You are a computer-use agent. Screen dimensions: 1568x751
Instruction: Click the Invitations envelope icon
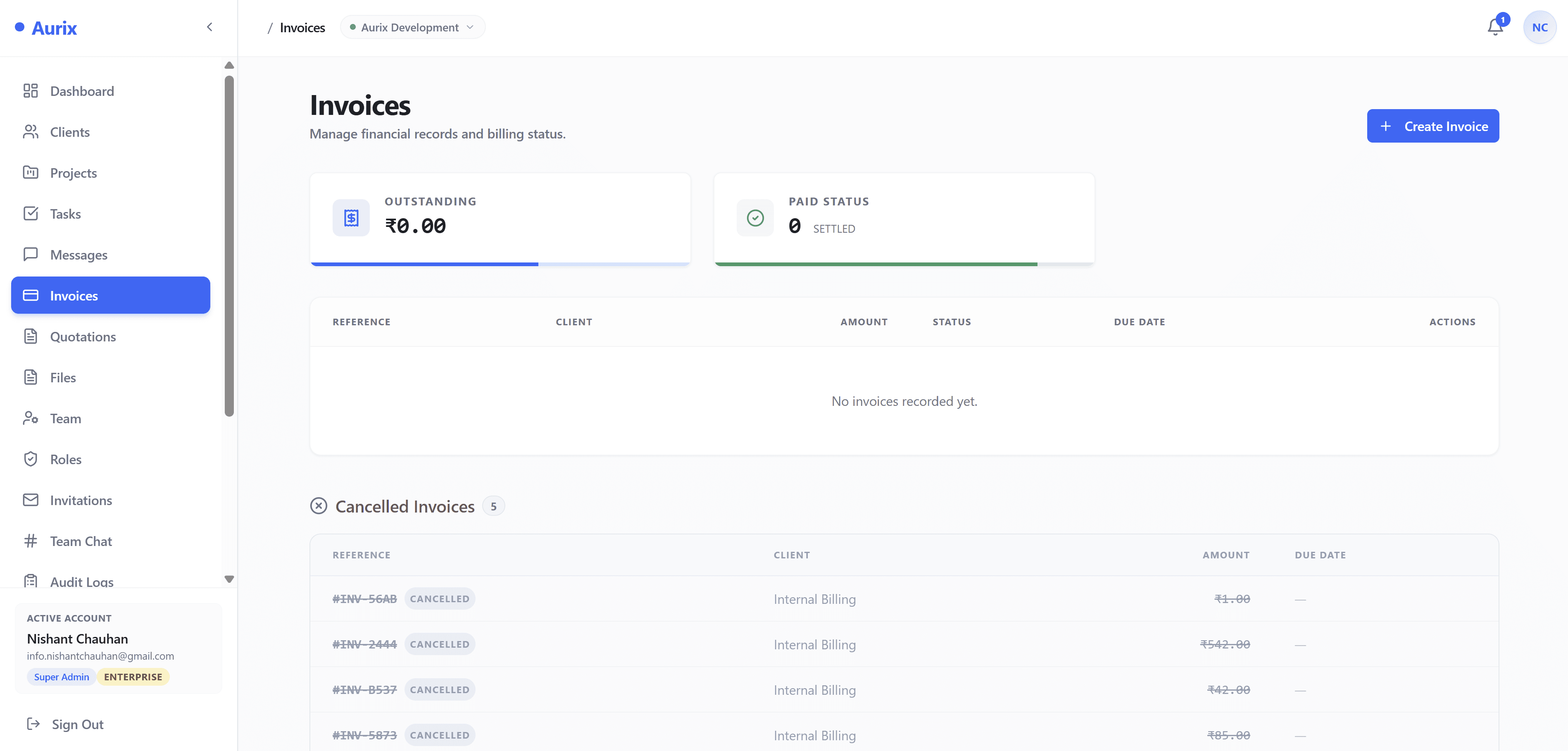pyautogui.click(x=31, y=499)
